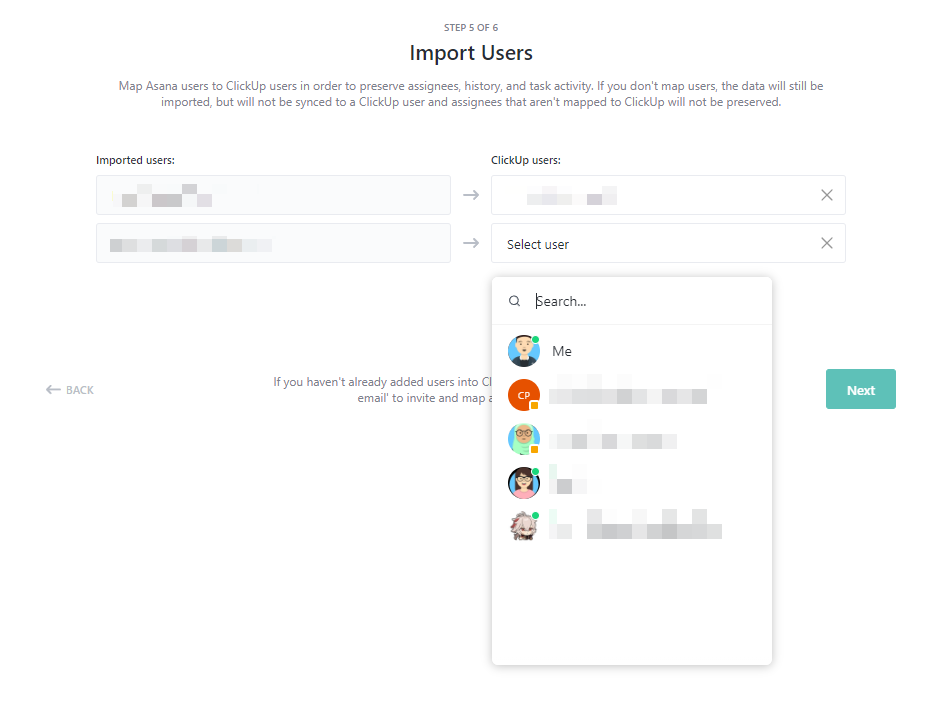
Task: Click the orange CP avatar circle
Action: tap(524, 395)
